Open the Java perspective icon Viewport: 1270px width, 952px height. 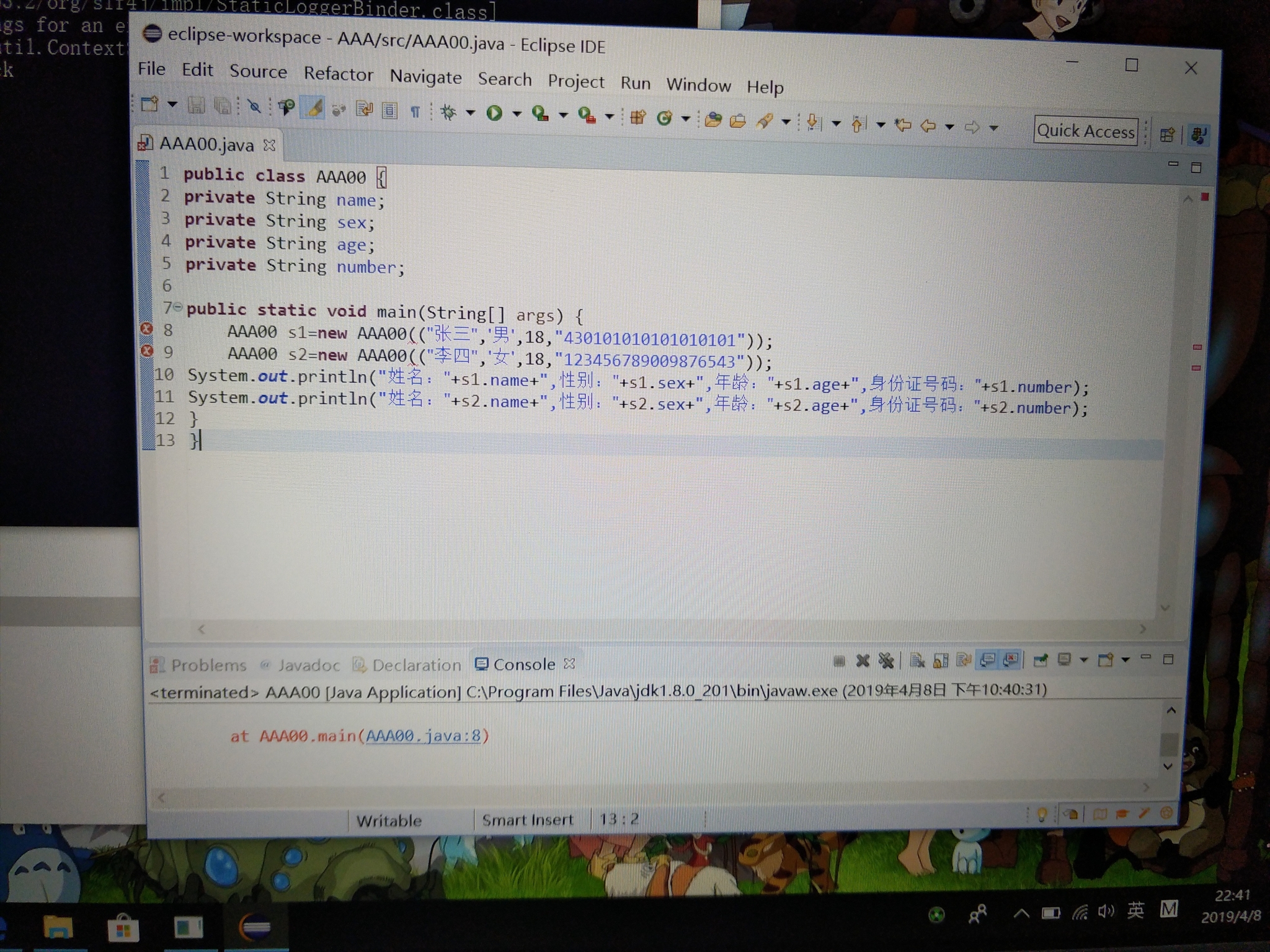(1198, 135)
